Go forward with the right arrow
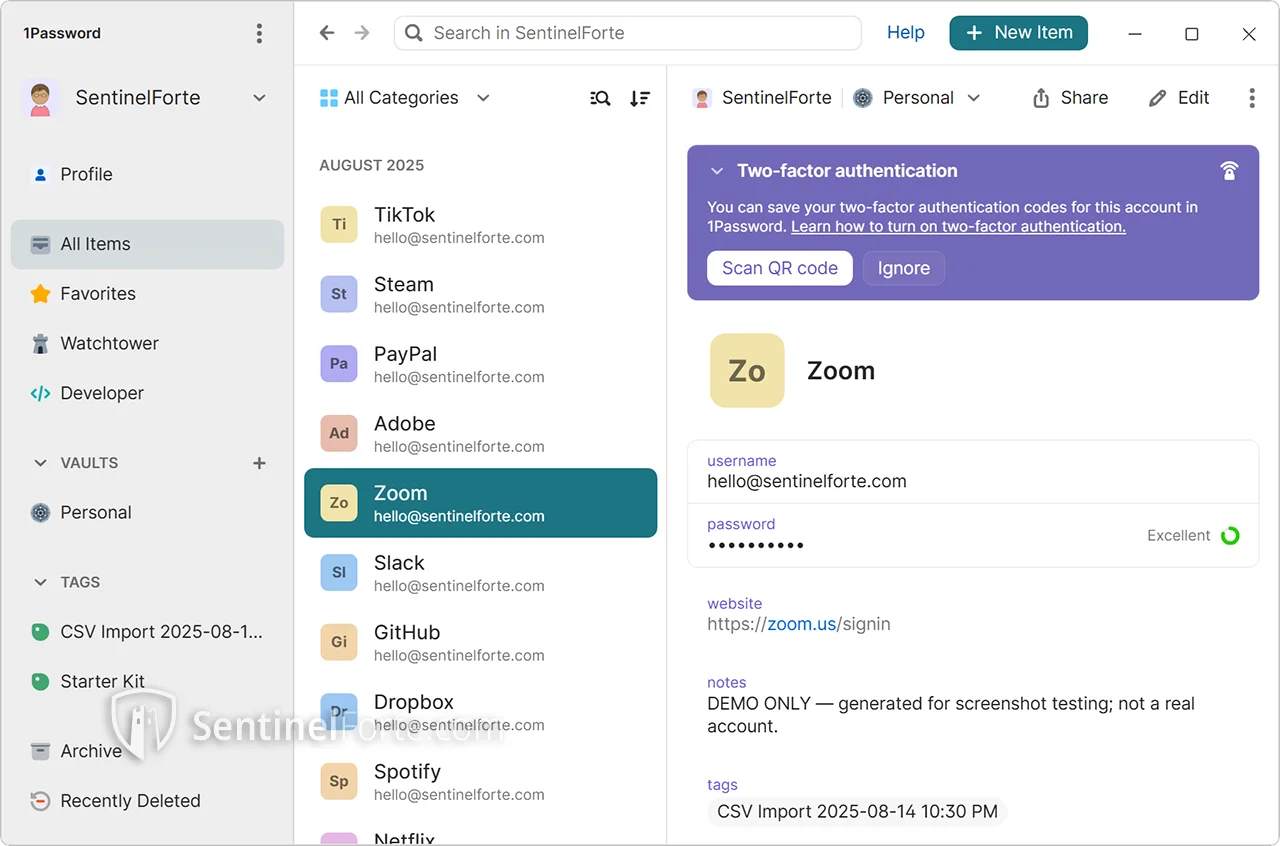 click(362, 33)
